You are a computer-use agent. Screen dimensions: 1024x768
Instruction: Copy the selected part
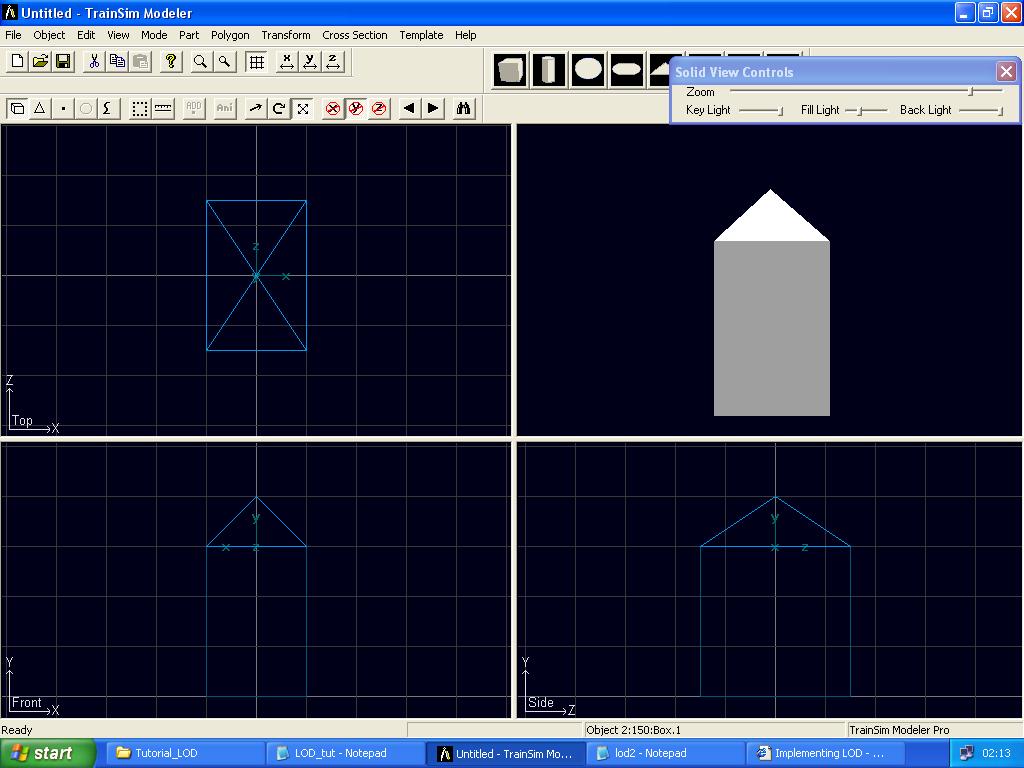click(x=117, y=61)
